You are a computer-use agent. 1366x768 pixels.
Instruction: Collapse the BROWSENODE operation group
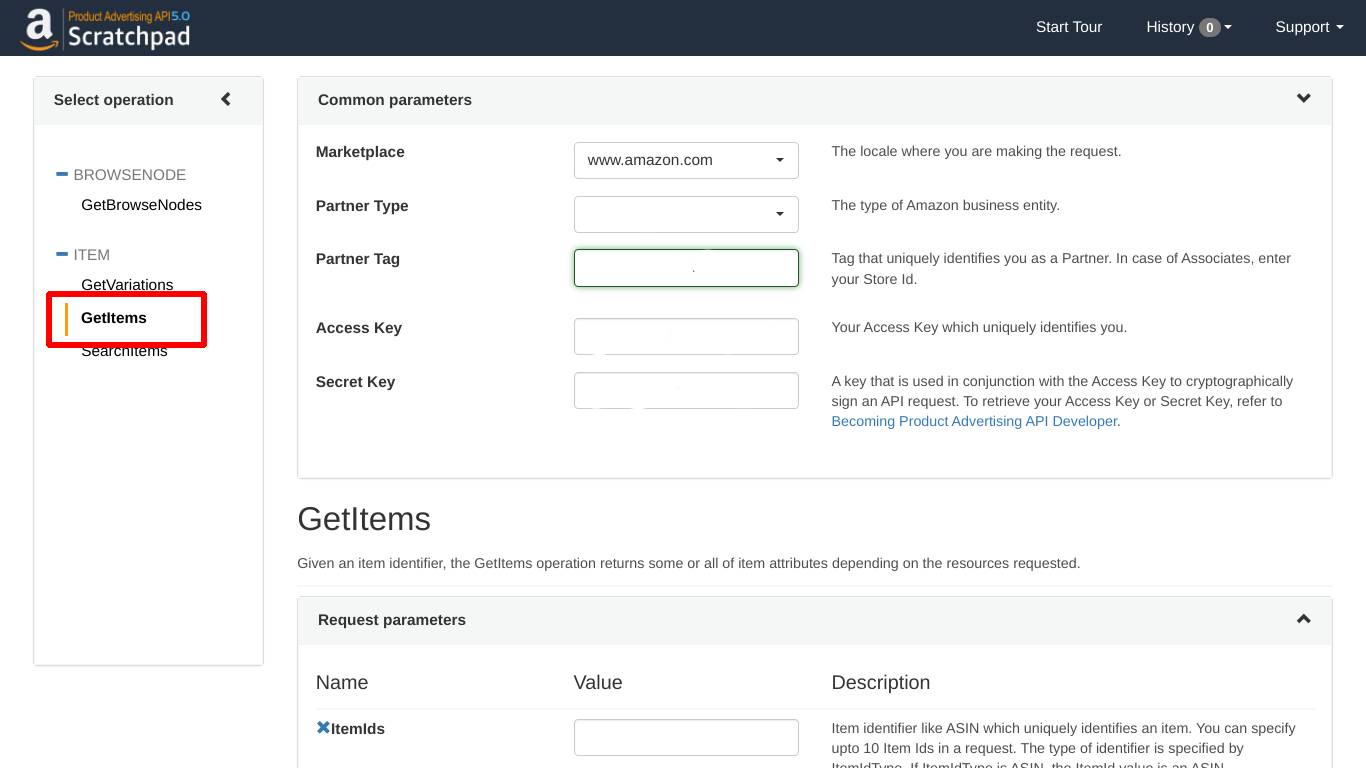pyautogui.click(x=61, y=173)
